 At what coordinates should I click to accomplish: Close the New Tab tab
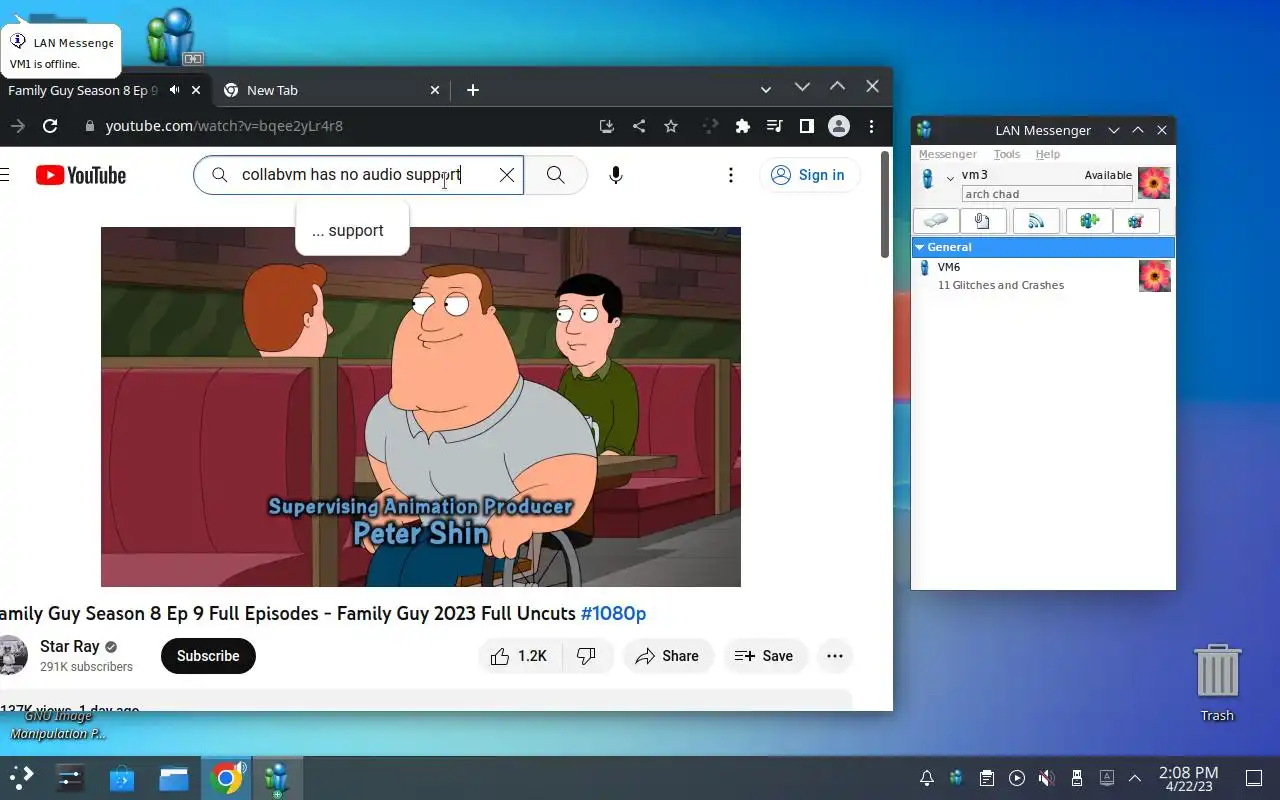pos(435,90)
